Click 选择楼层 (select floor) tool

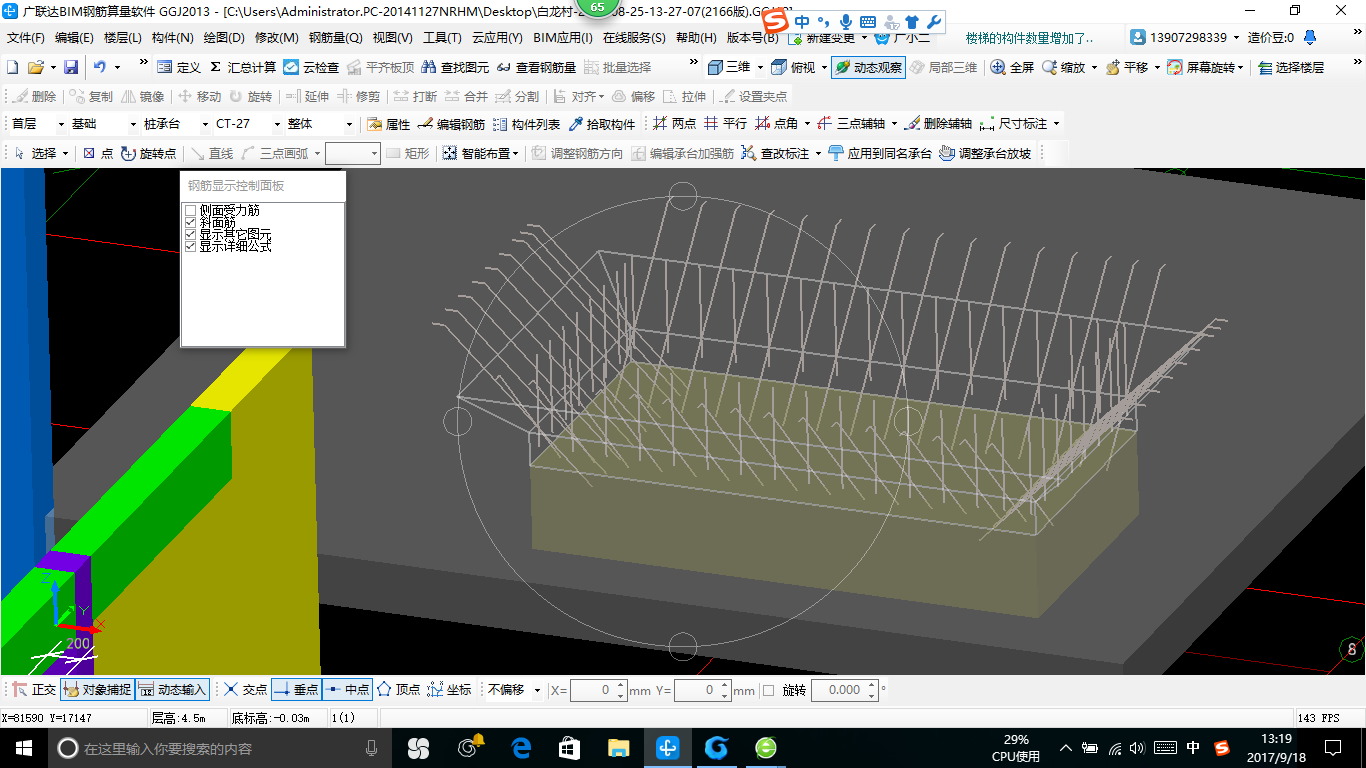[x=1291, y=67]
